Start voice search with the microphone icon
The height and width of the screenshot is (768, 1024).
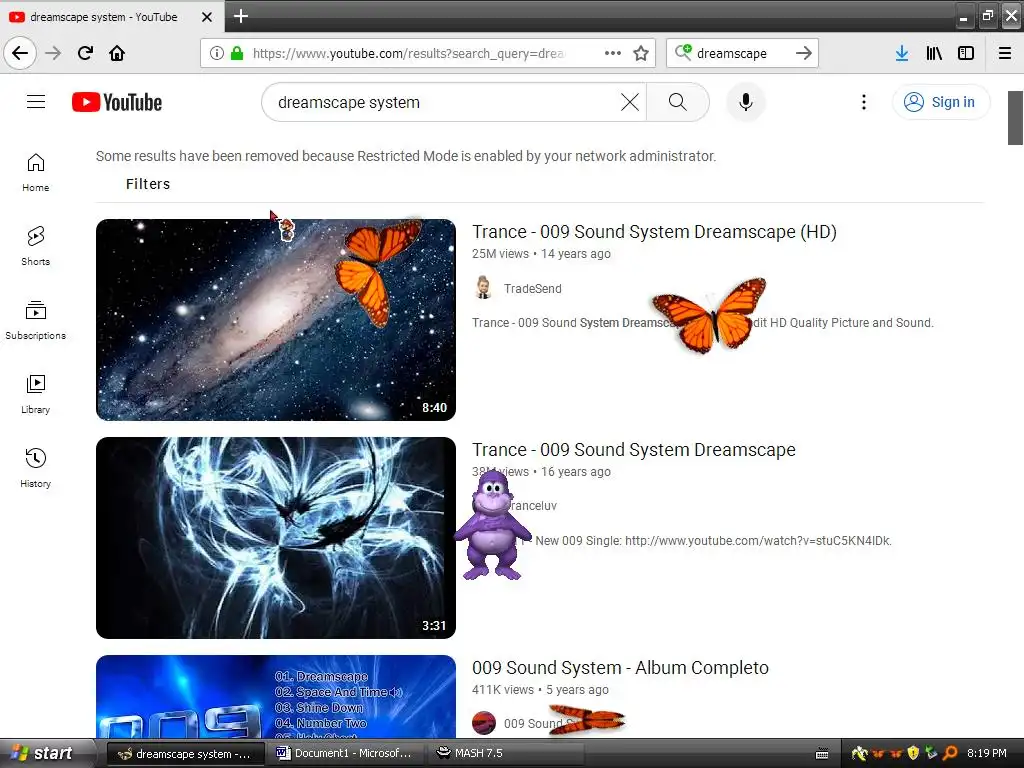pyautogui.click(x=745, y=102)
